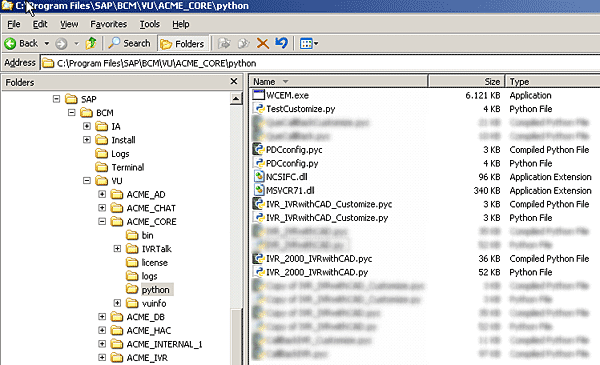Collapse the VU folder node

tap(87, 180)
